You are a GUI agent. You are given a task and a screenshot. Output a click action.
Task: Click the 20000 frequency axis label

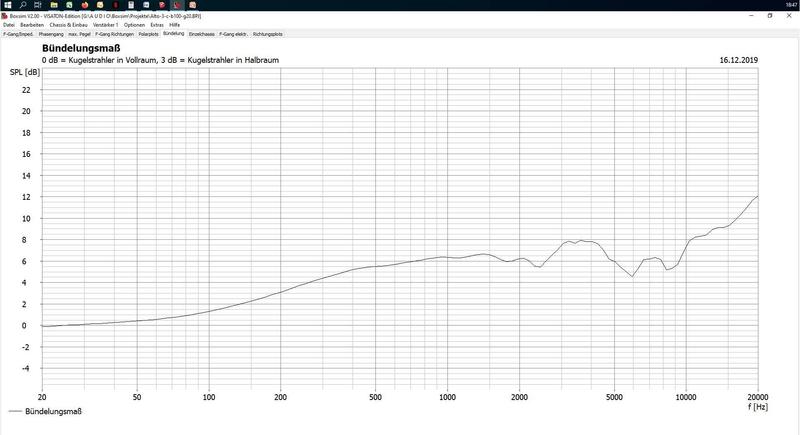pyautogui.click(x=758, y=397)
